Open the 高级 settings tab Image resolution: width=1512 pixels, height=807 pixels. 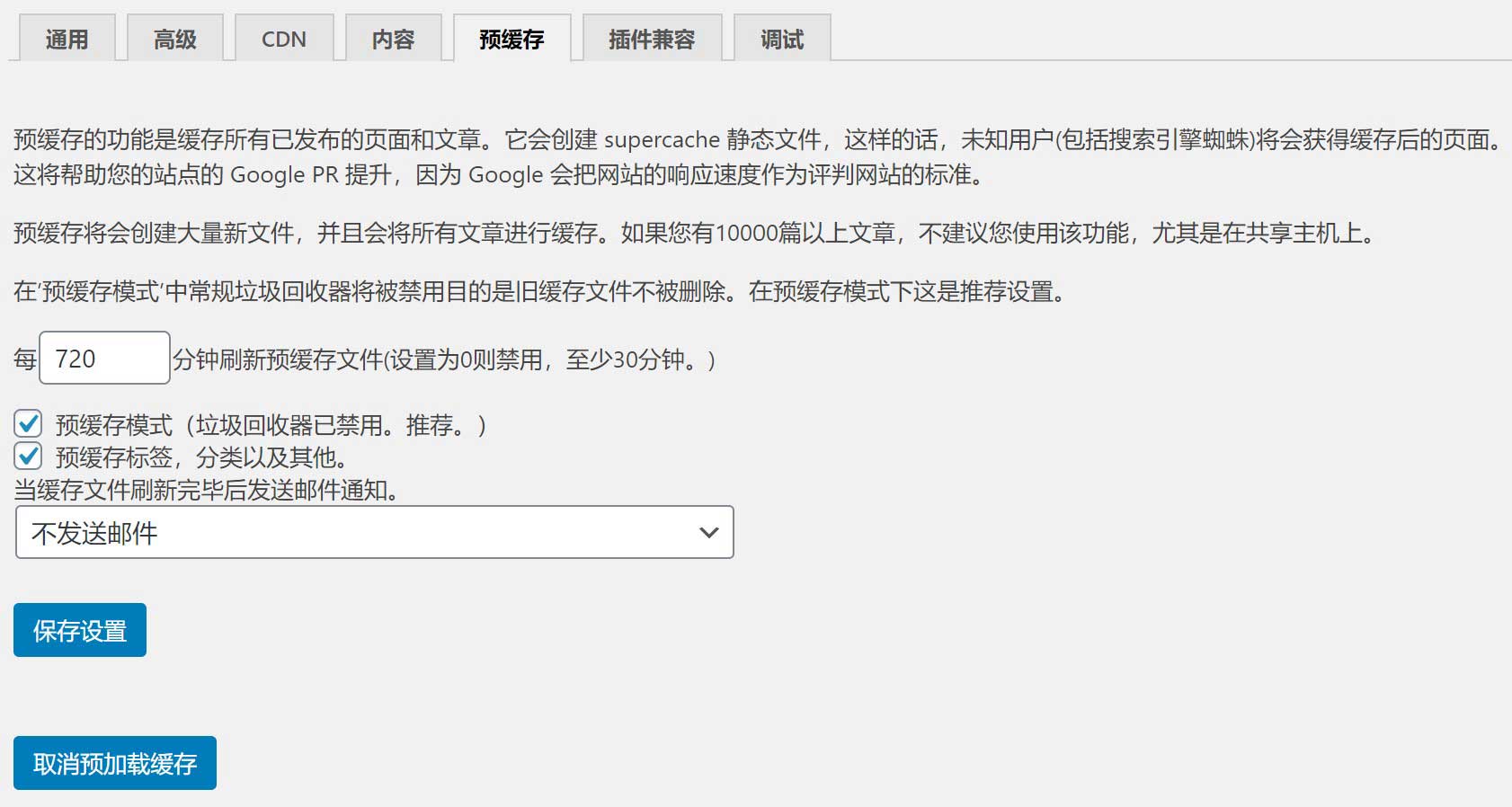pyautogui.click(x=174, y=40)
